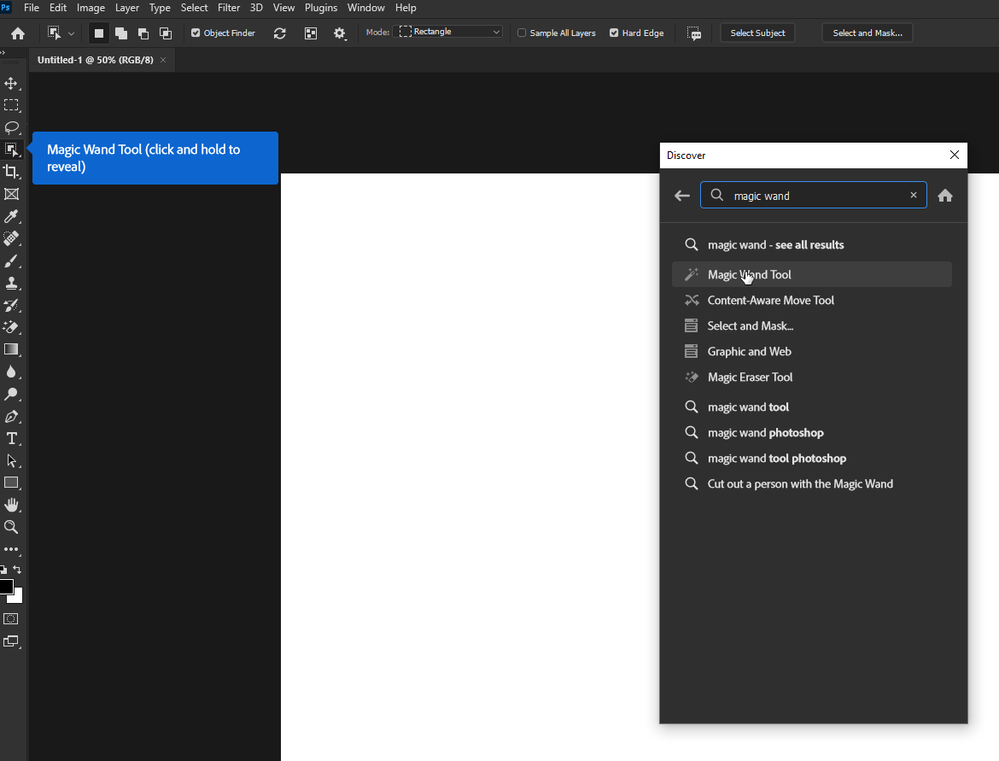The height and width of the screenshot is (761, 999).
Task: Expand the tool preset picker arrow
Action: click(x=71, y=34)
